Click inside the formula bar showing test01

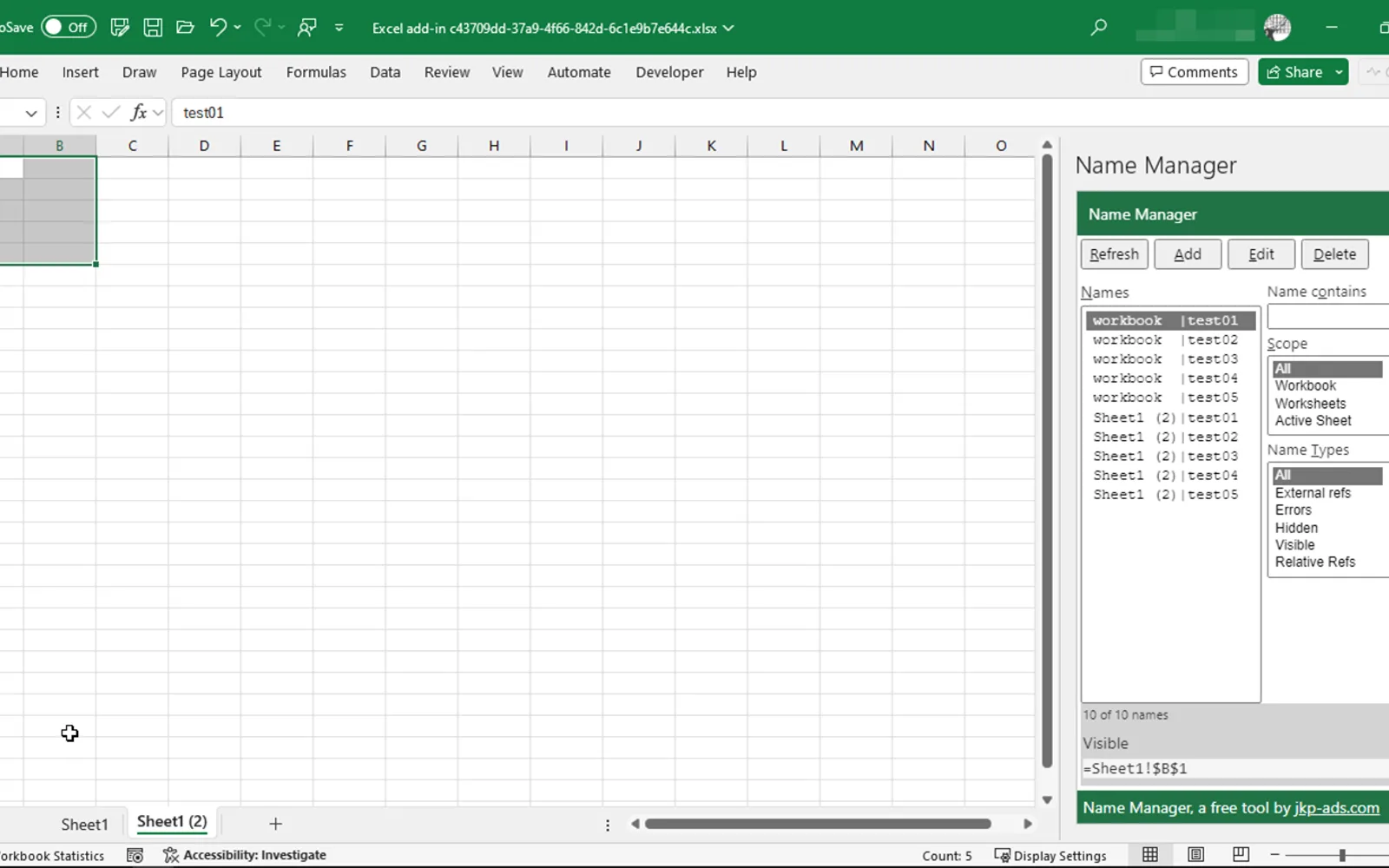(781, 113)
